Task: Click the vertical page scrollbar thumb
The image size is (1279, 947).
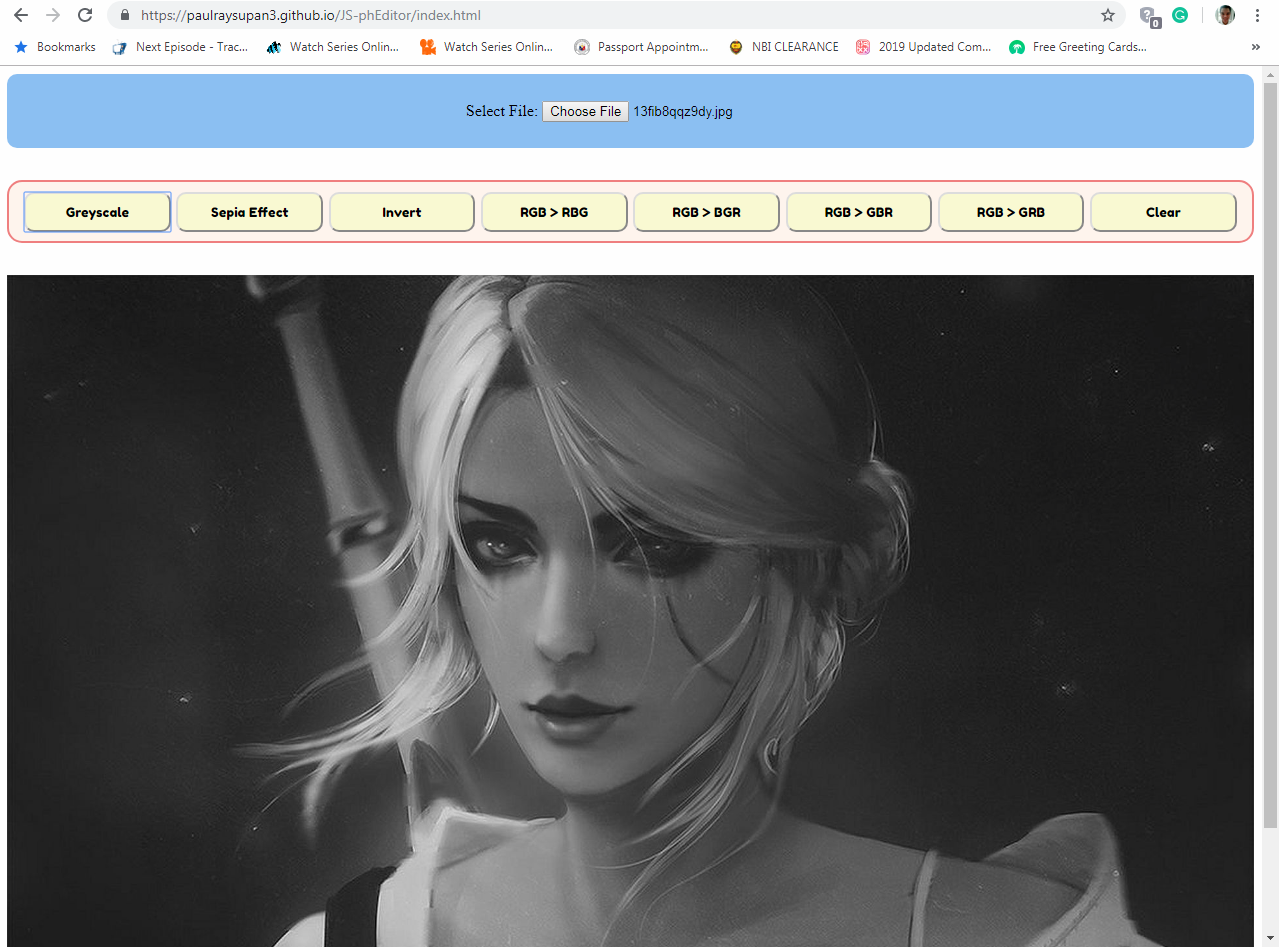Action: (1270, 455)
